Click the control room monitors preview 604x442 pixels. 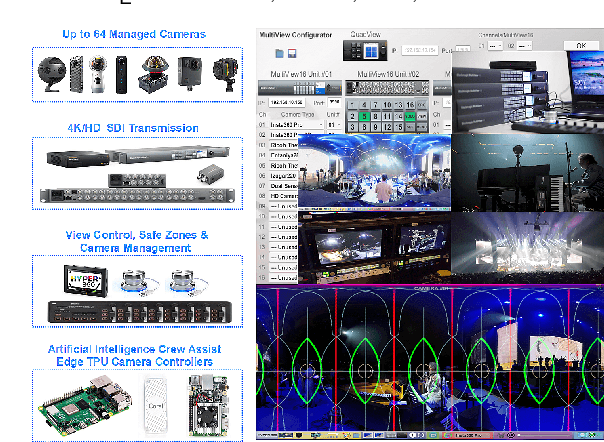[374, 248]
